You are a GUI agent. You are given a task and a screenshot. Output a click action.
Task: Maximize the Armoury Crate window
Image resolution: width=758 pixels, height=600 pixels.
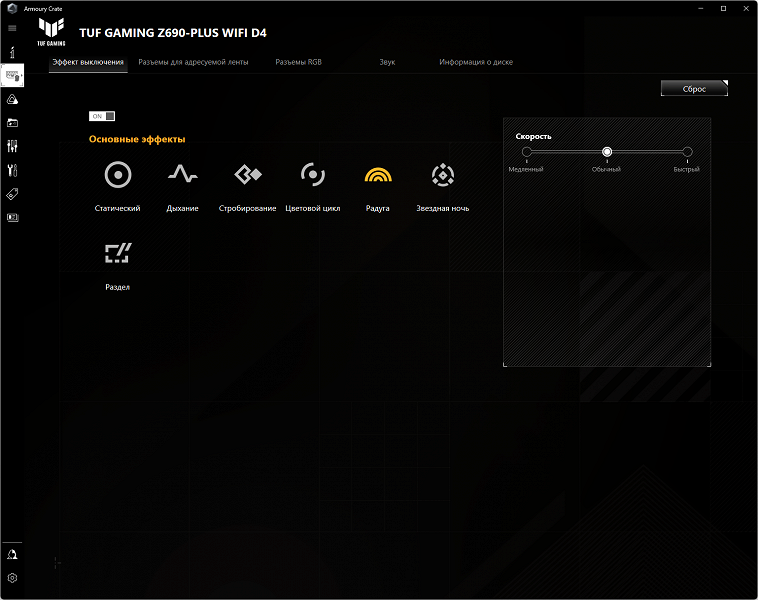[x=723, y=8]
